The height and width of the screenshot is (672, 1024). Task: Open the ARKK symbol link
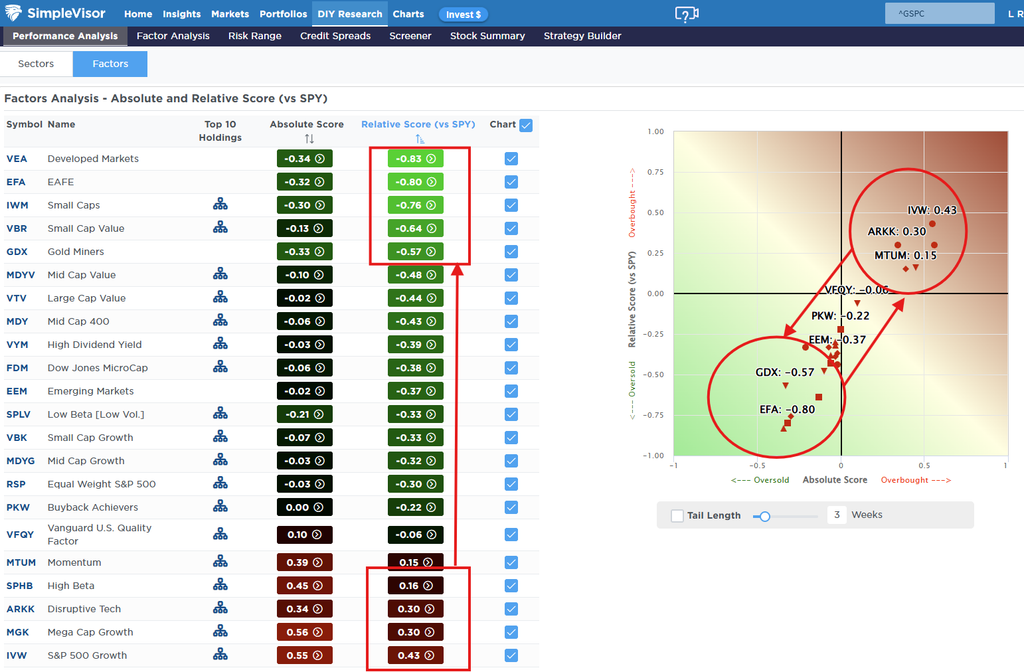click(x=20, y=609)
